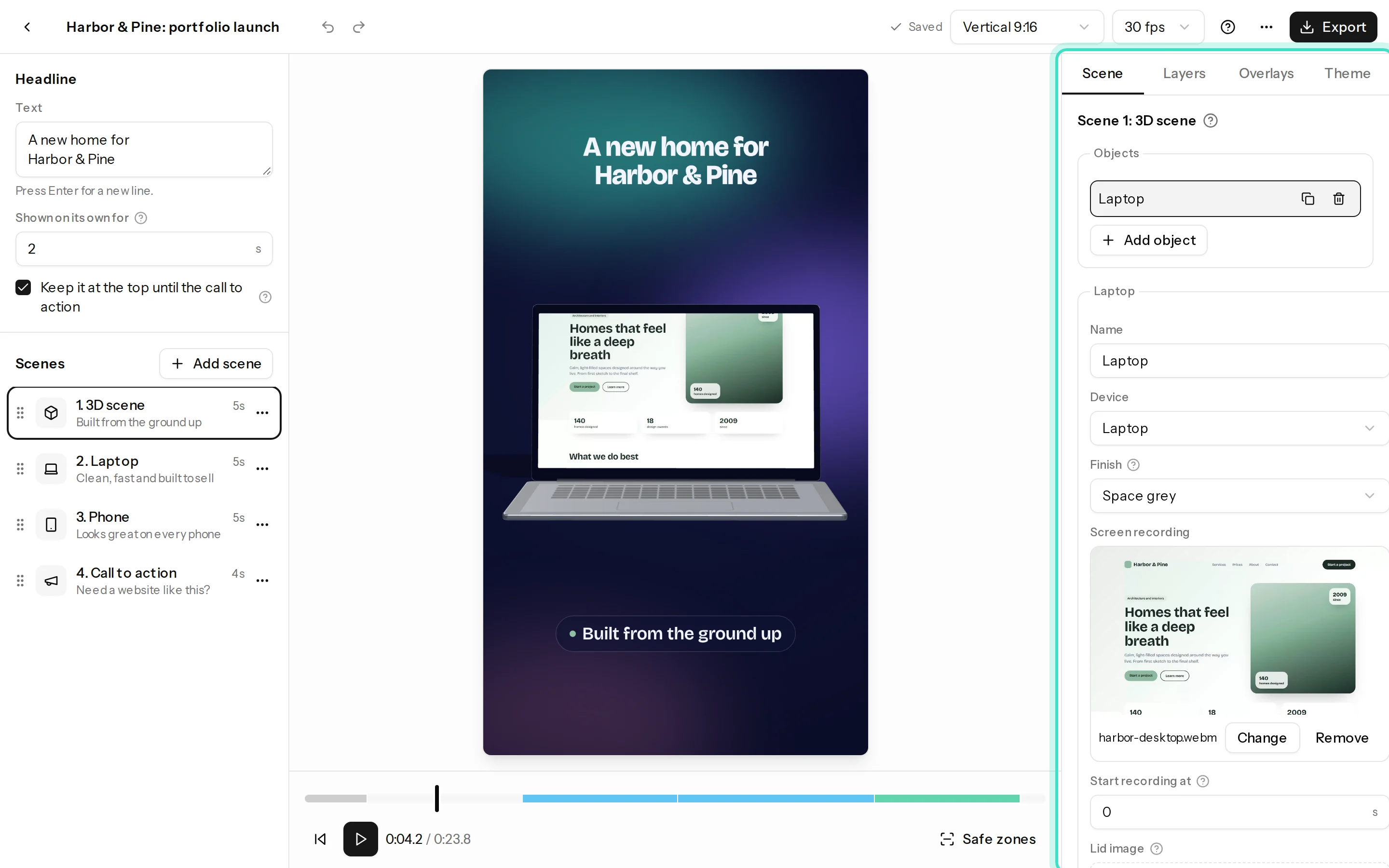Click Change for screen recording file

(x=1262, y=738)
